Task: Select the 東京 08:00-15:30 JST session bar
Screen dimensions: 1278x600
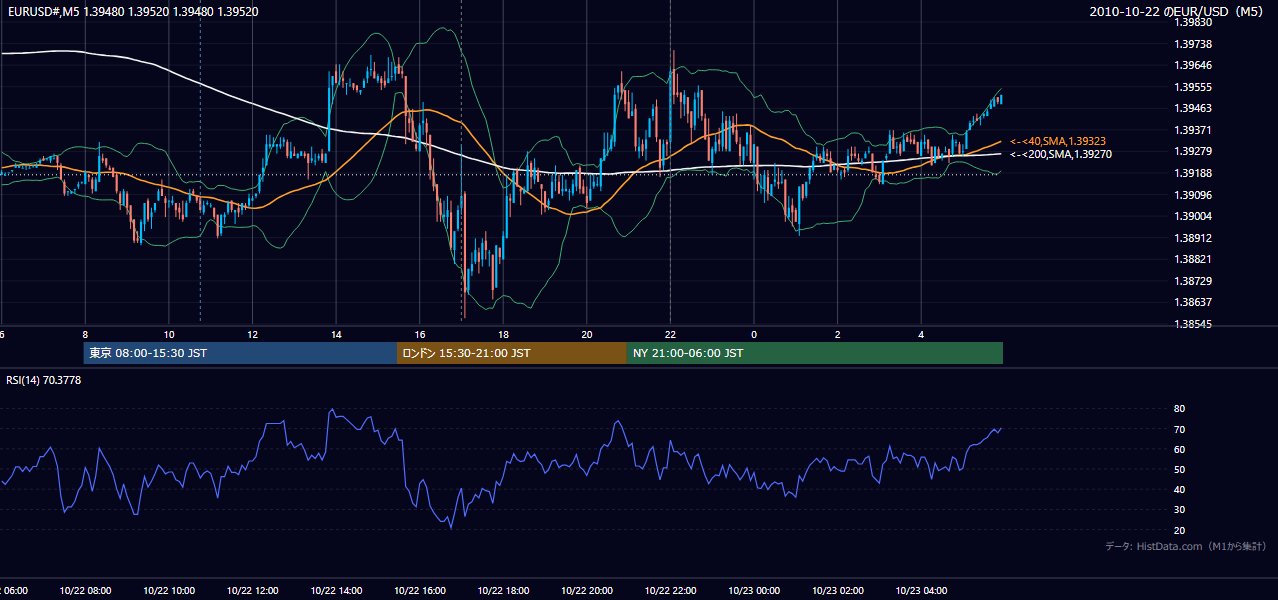Action: [x=240, y=353]
